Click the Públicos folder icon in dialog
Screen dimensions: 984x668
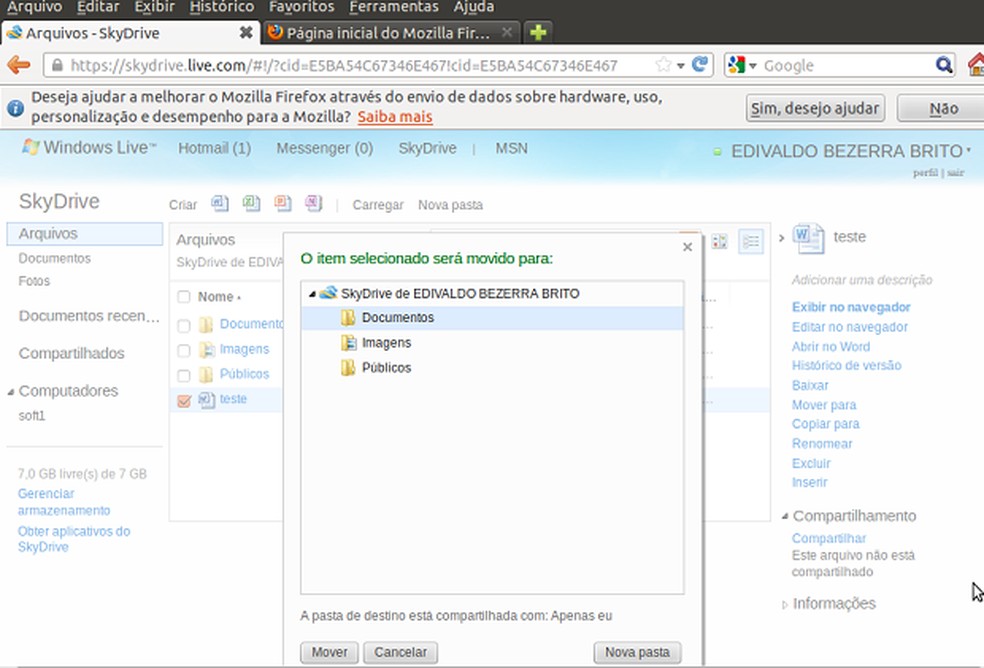(348, 368)
